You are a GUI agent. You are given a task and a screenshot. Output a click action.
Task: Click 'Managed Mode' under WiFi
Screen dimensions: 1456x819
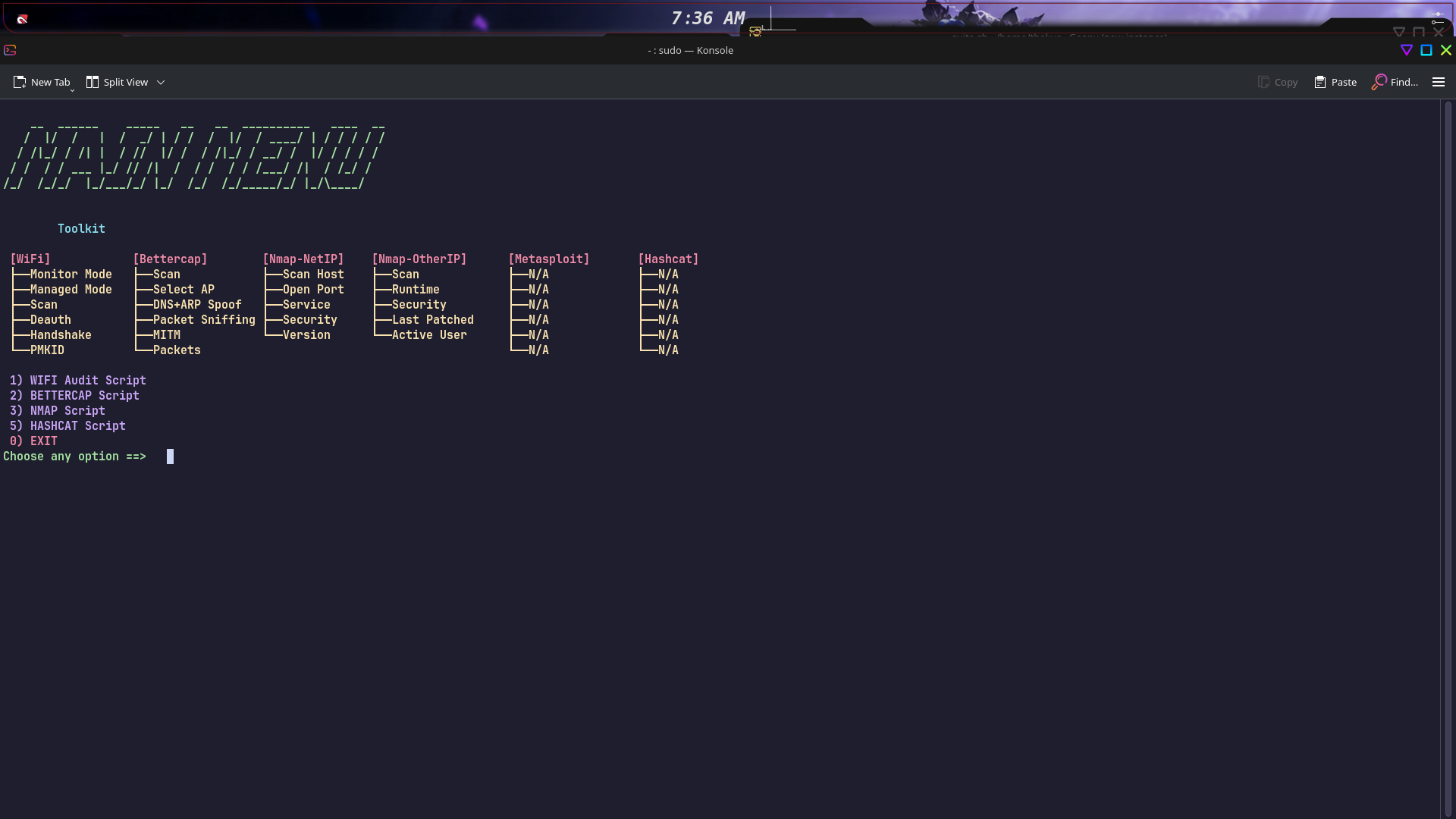(x=71, y=289)
